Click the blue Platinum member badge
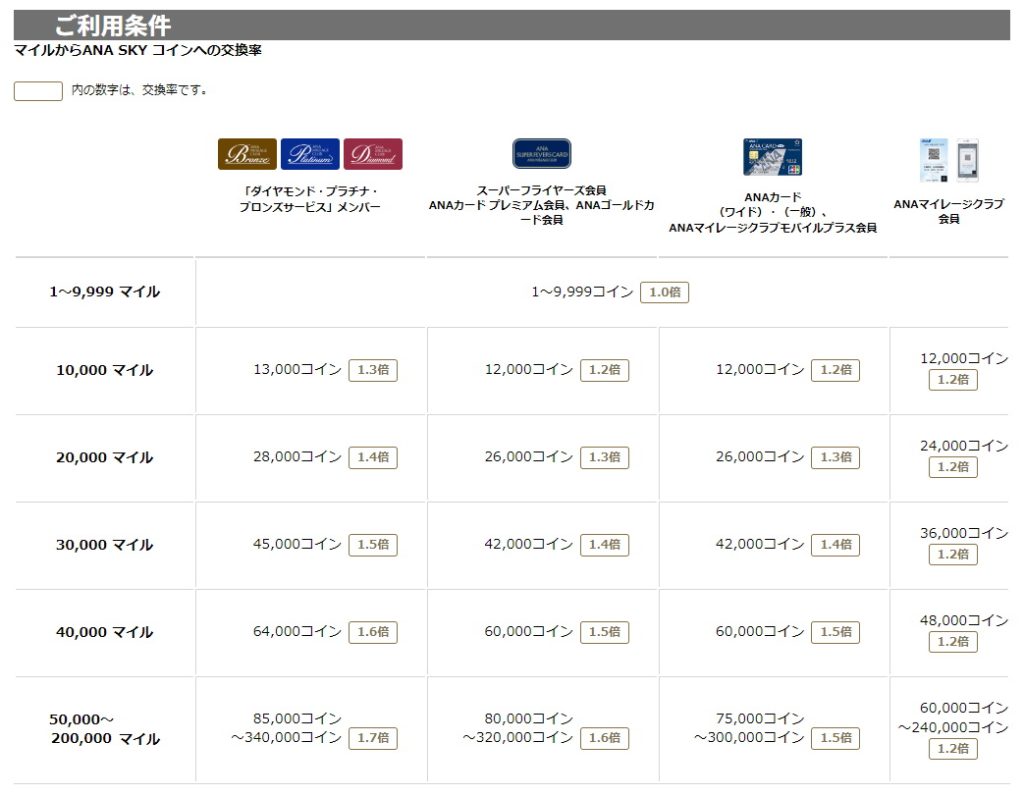1024x796 pixels. tap(310, 154)
